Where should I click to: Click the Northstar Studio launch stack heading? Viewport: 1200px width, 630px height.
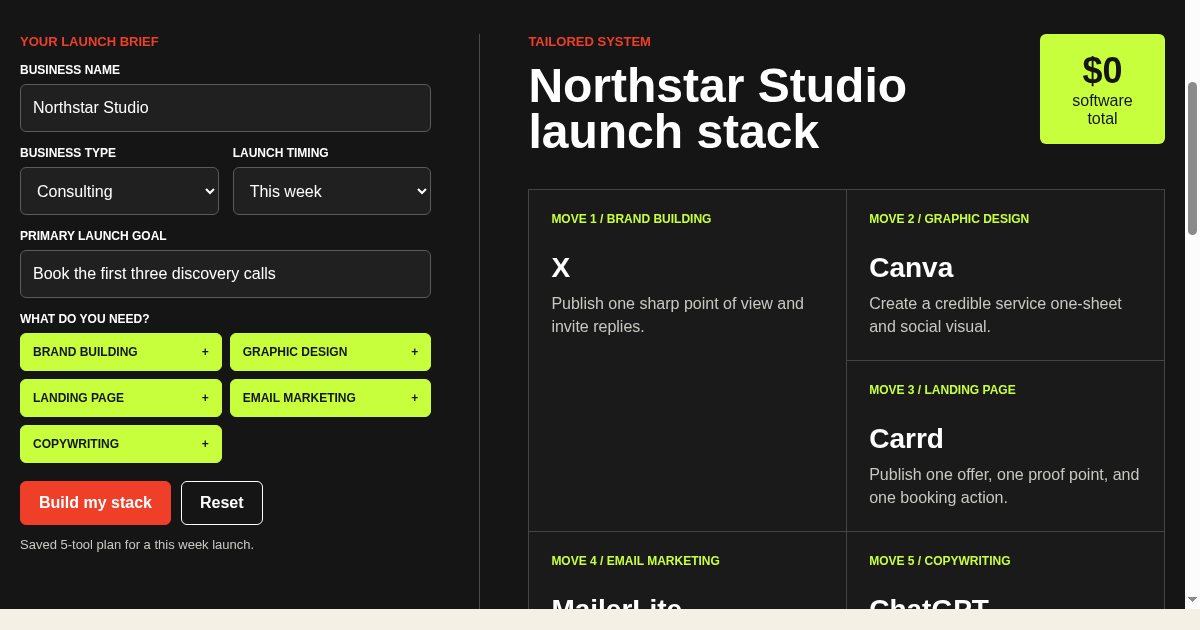[x=717, y=108]
